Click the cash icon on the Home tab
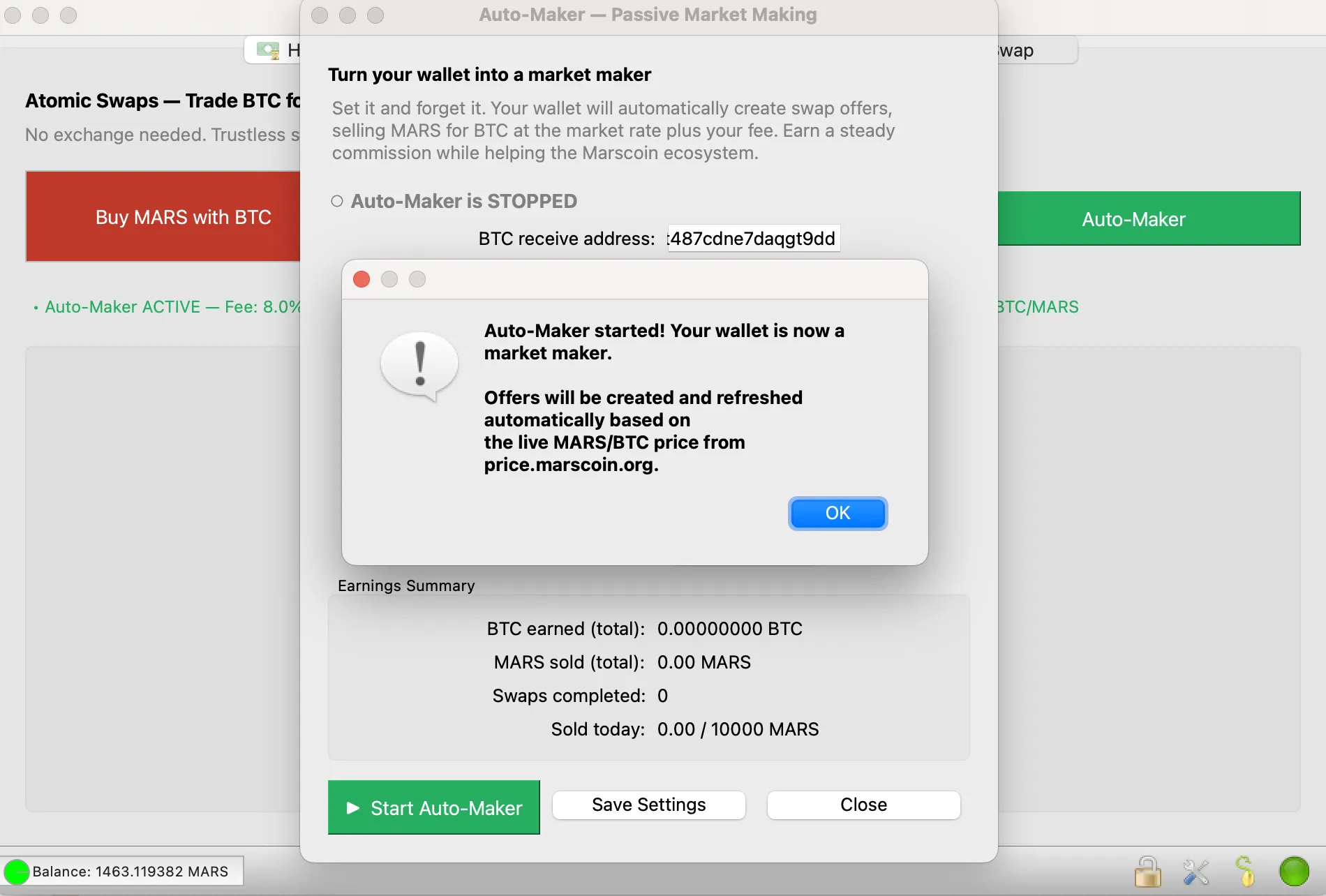1326x896 pixels. click(267, 50)
